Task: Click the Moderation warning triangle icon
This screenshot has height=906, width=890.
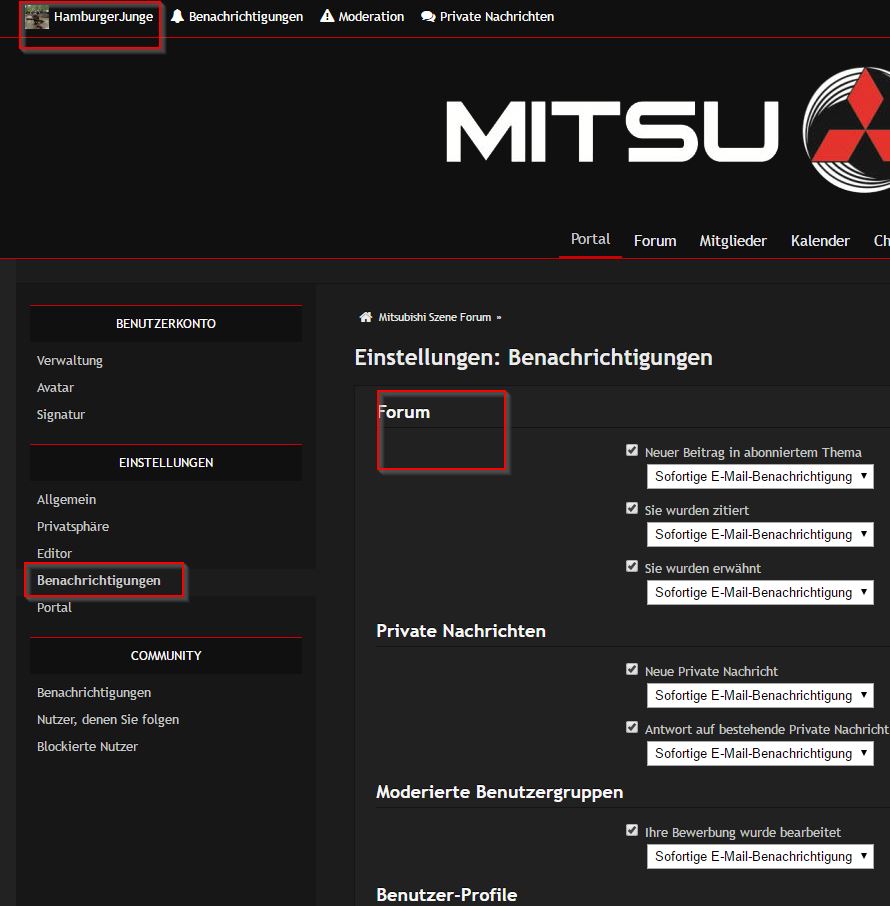Action: click(327, 17)
